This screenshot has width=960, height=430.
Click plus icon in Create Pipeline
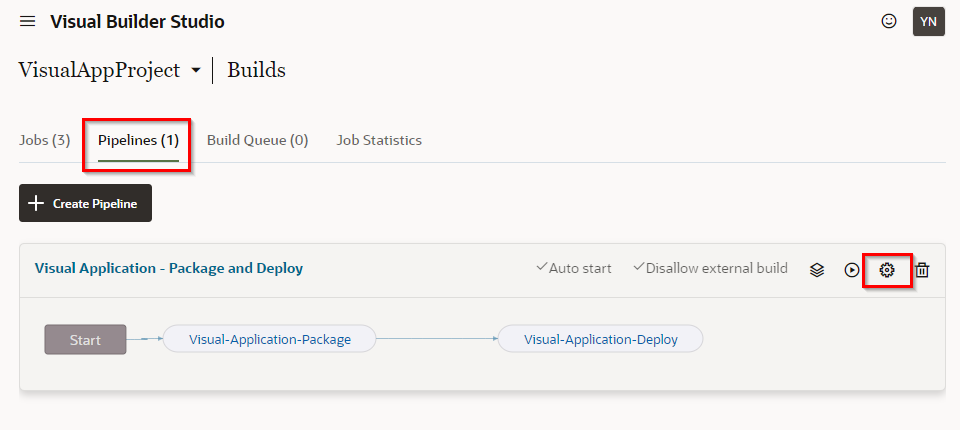click(36, 203)
